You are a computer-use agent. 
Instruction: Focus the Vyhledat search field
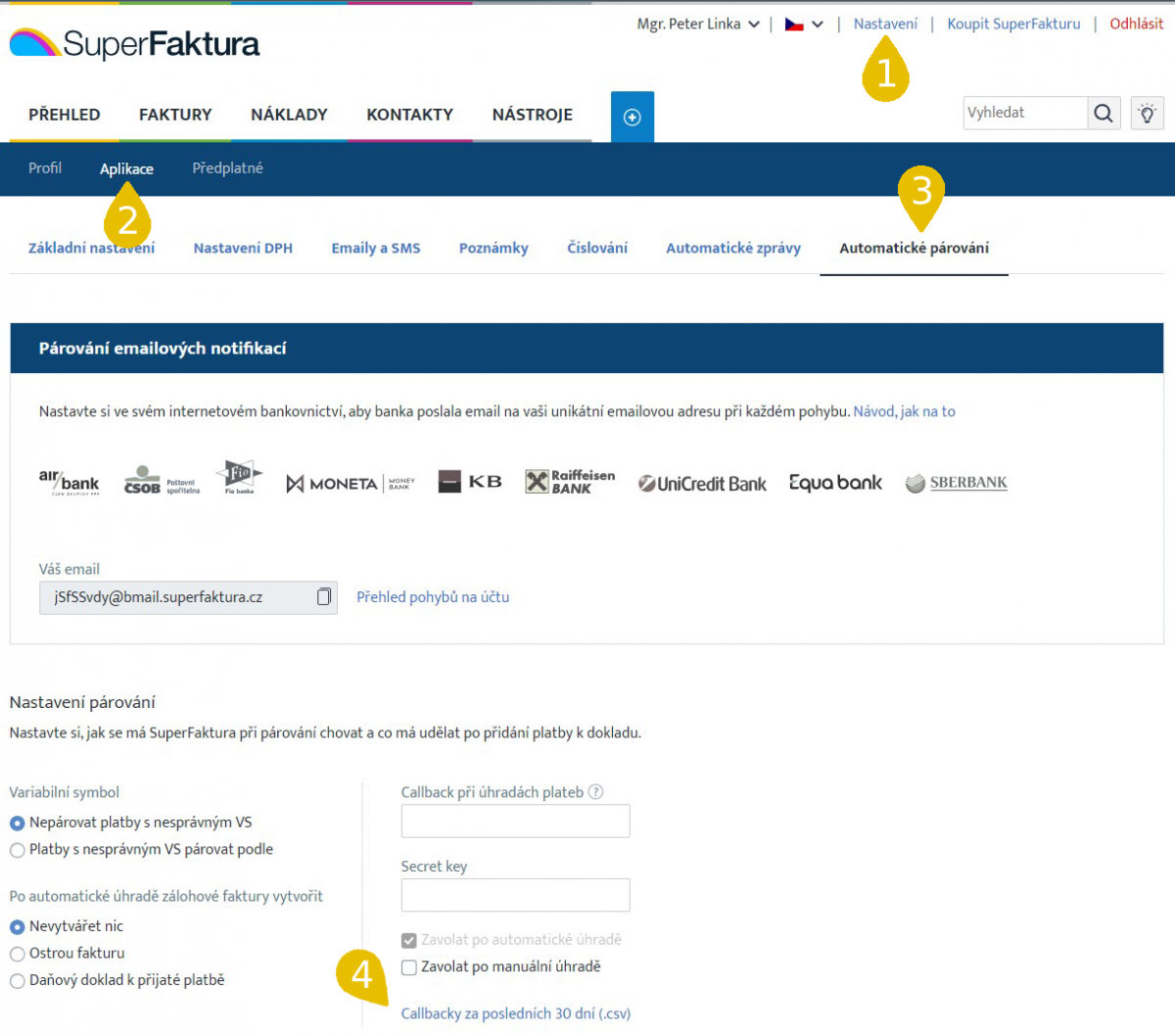point(1025,113)
